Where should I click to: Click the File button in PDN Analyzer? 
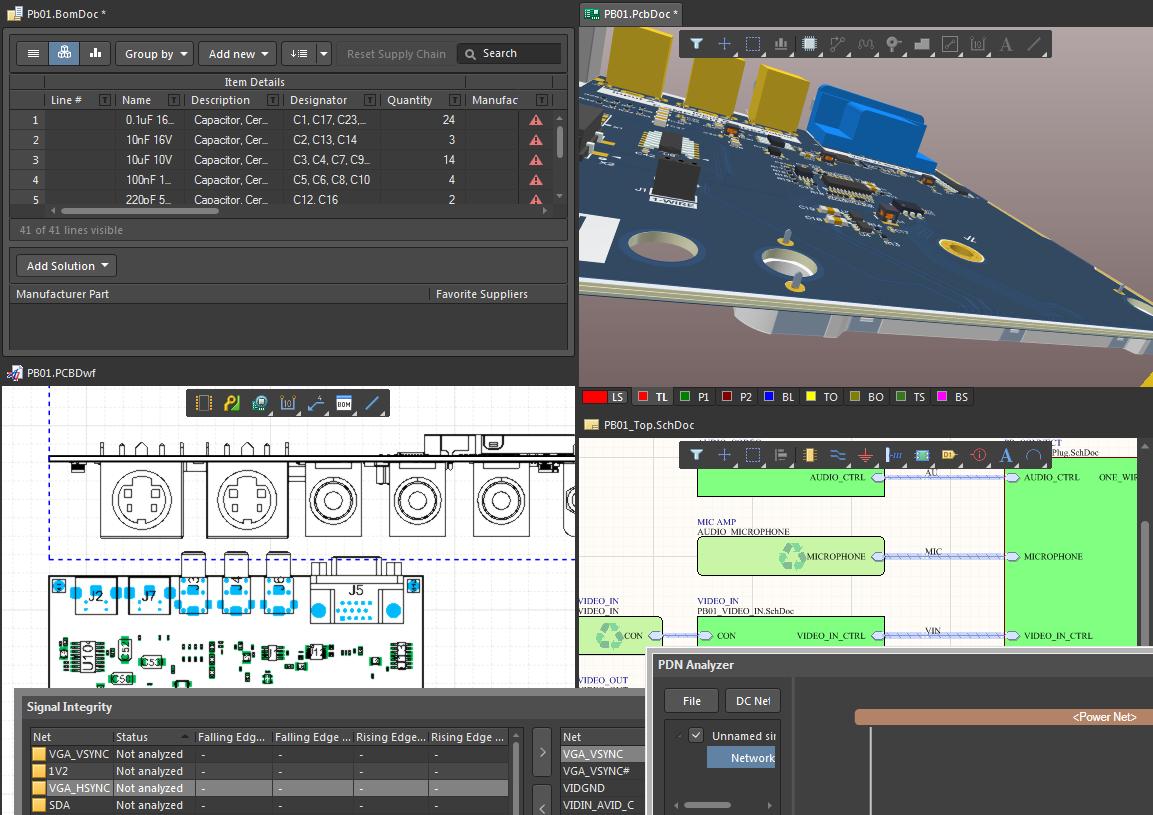coord(691,701)
